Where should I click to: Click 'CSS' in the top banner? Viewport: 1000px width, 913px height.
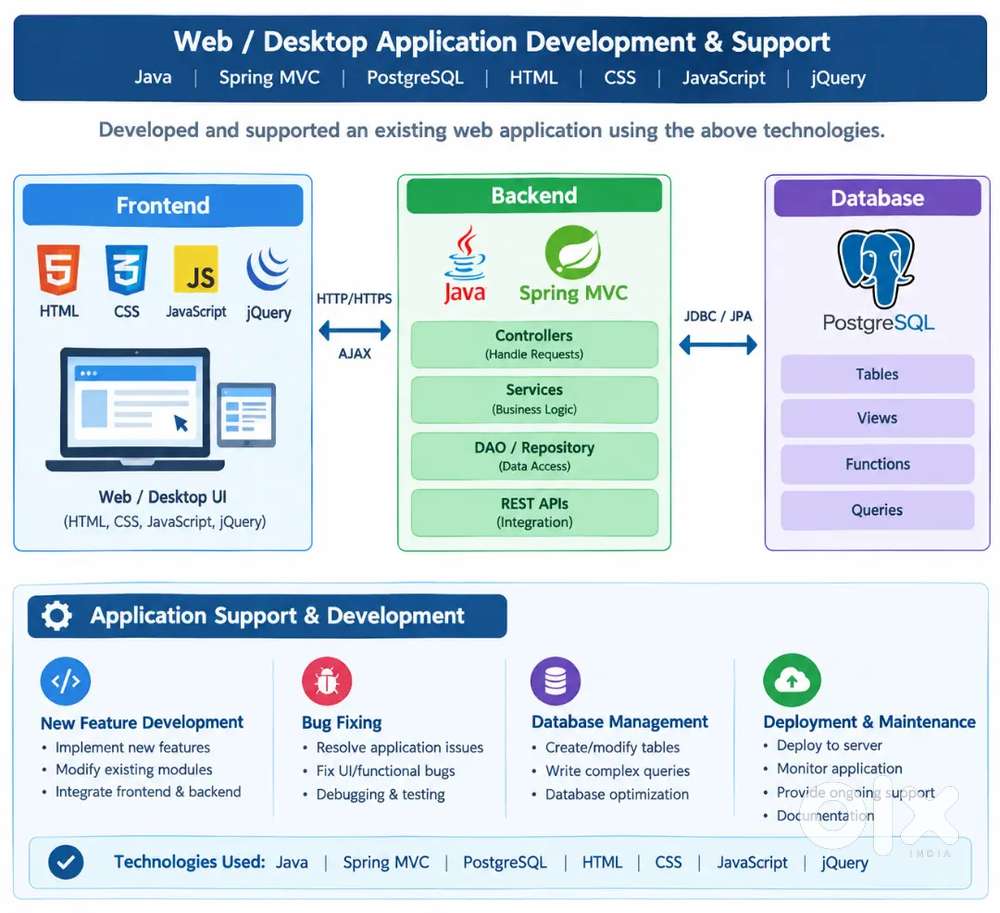click(620, 77)
